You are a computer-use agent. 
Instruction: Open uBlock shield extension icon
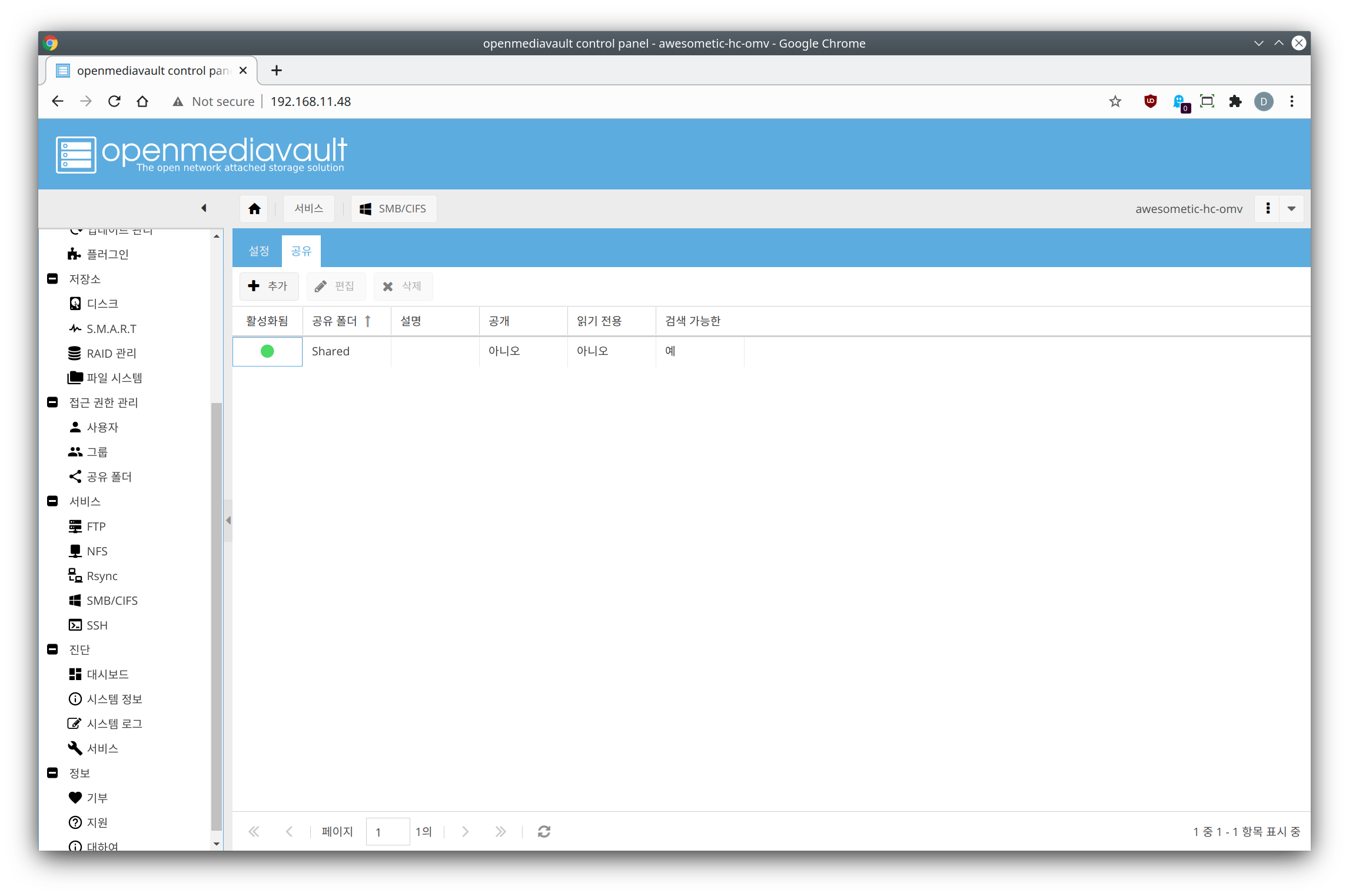(x=1150, y=101)
